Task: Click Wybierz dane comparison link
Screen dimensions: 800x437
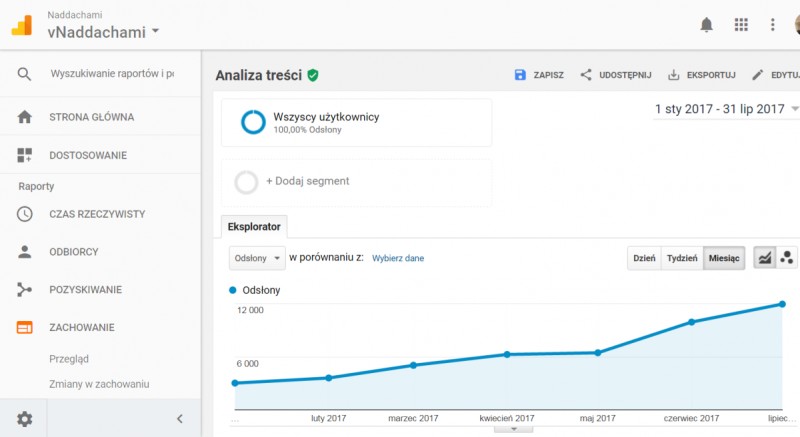Action: coord(398,258)
